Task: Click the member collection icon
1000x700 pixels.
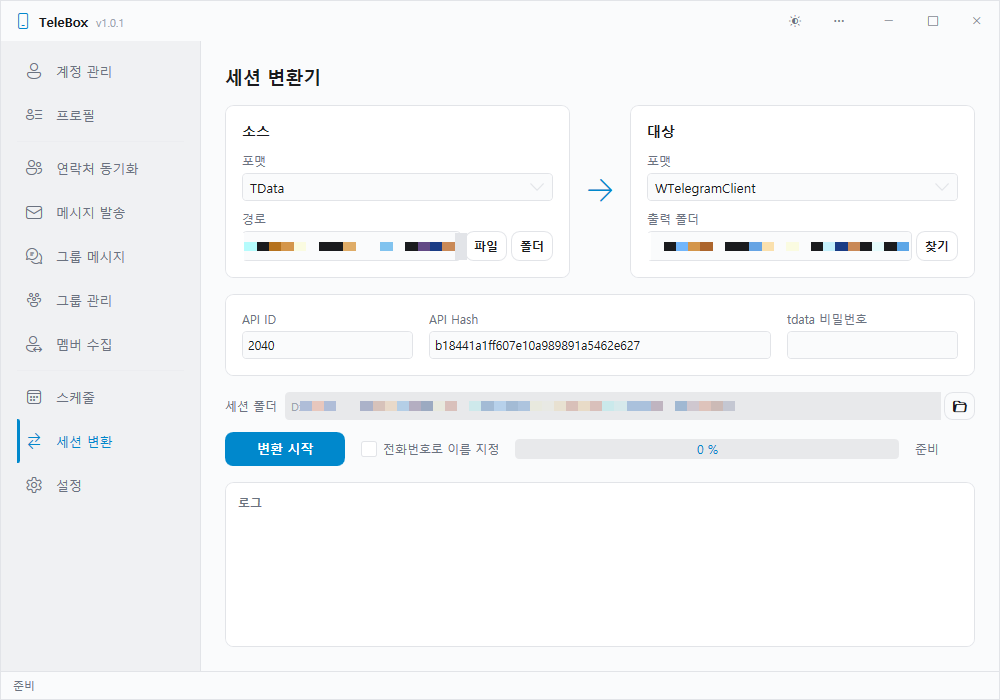Action: (34, 344)
